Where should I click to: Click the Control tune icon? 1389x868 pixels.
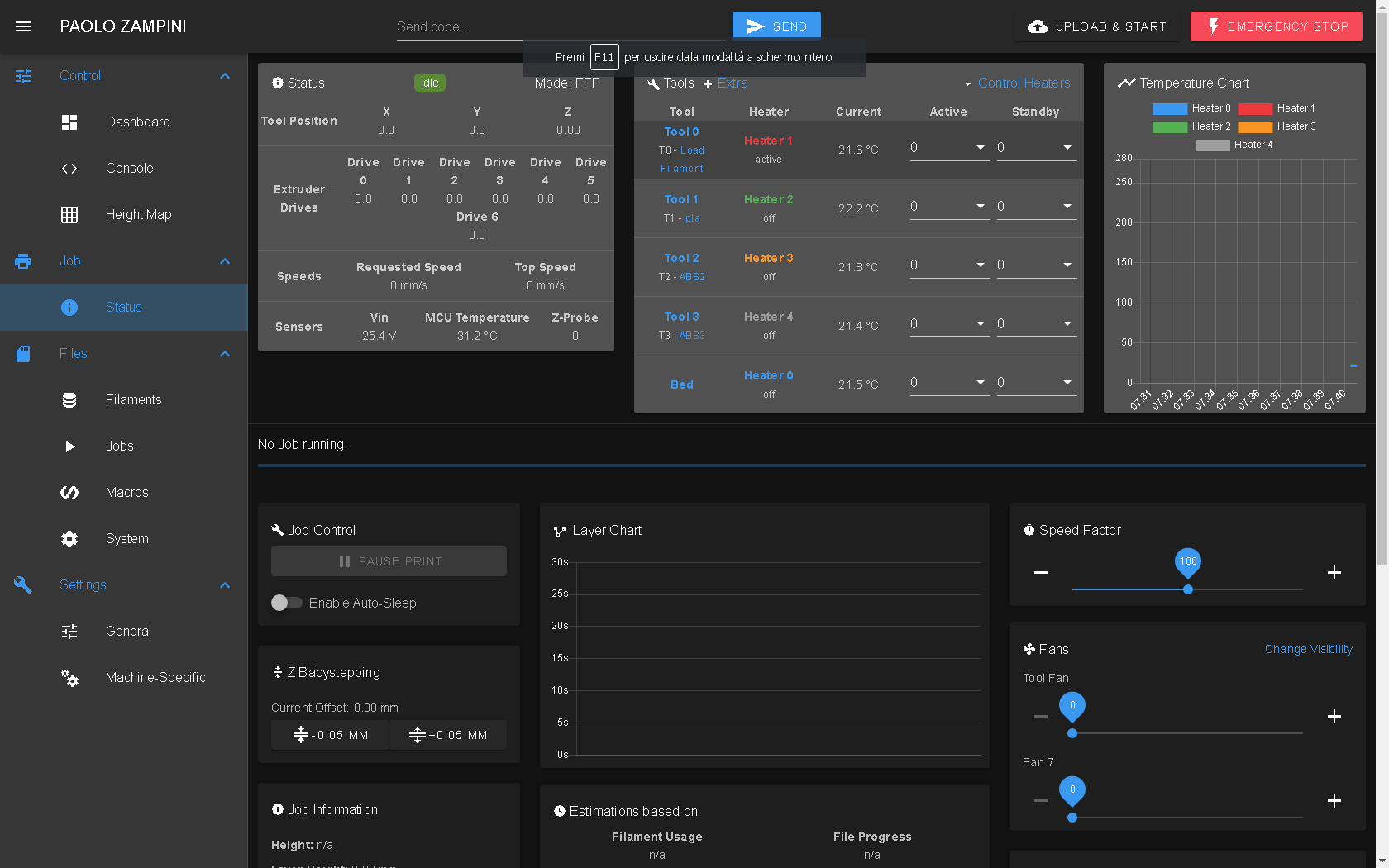23,75
